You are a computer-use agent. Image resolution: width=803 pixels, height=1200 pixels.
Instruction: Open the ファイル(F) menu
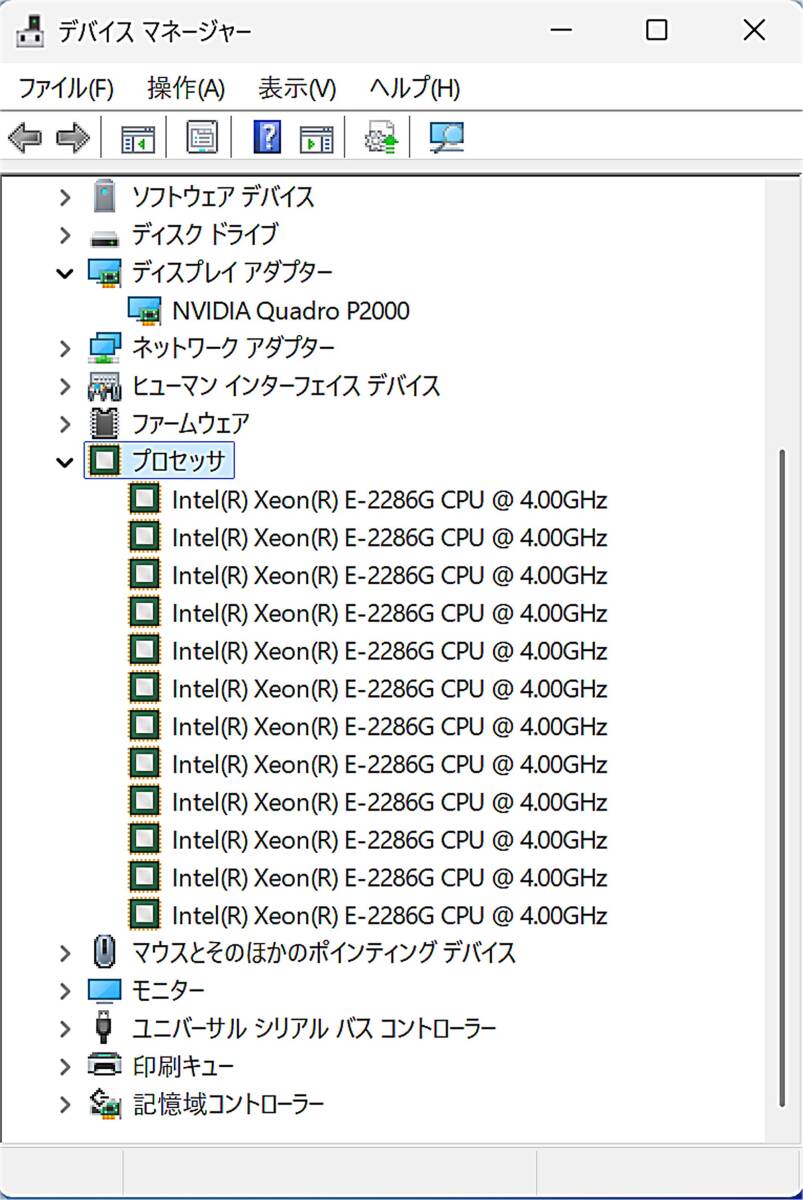[x=66, y=88]
